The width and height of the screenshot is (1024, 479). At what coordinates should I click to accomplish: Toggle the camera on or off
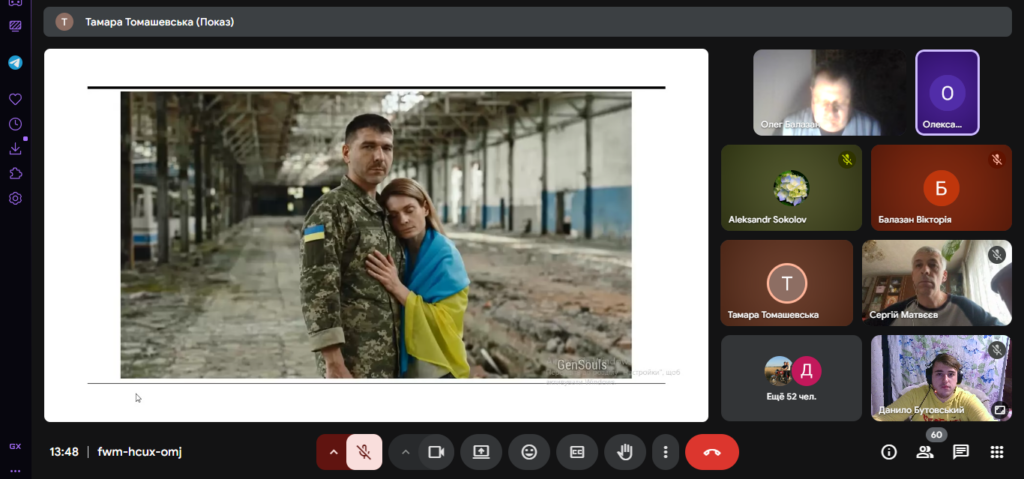[x=435, y=452]
